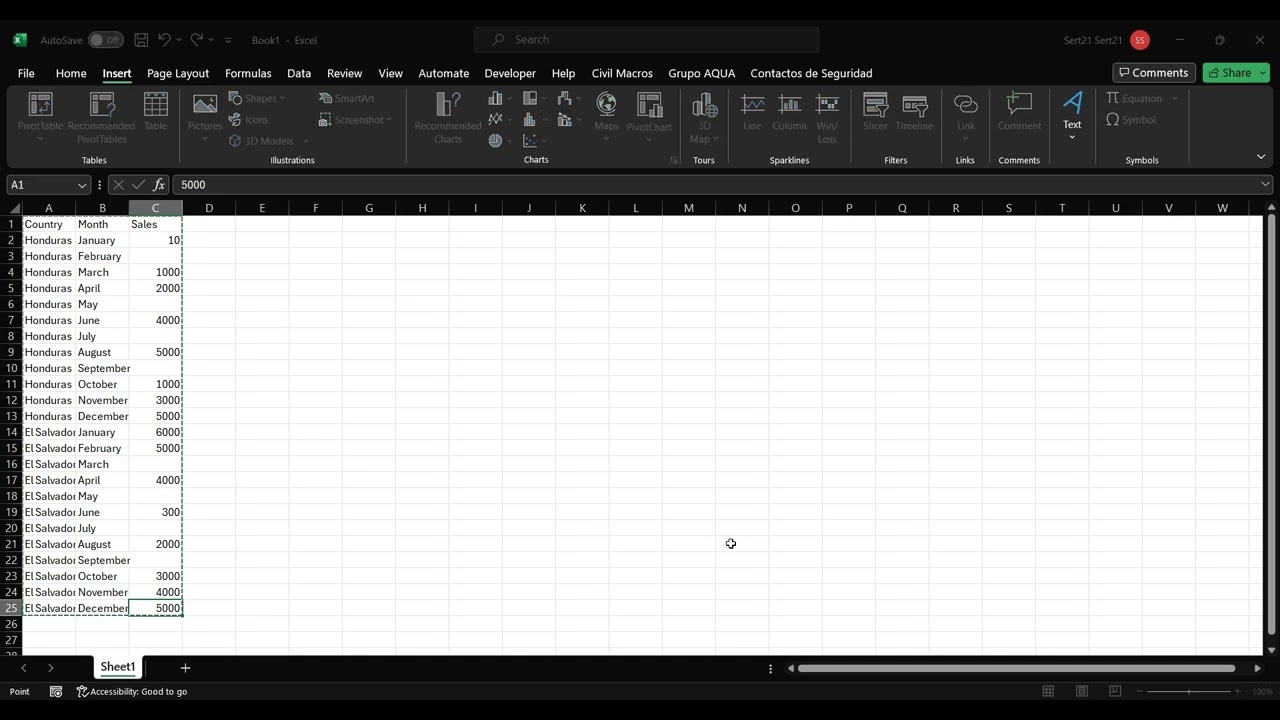
Task: Add a new sheet with the plus button
Action: click(185, 668)
